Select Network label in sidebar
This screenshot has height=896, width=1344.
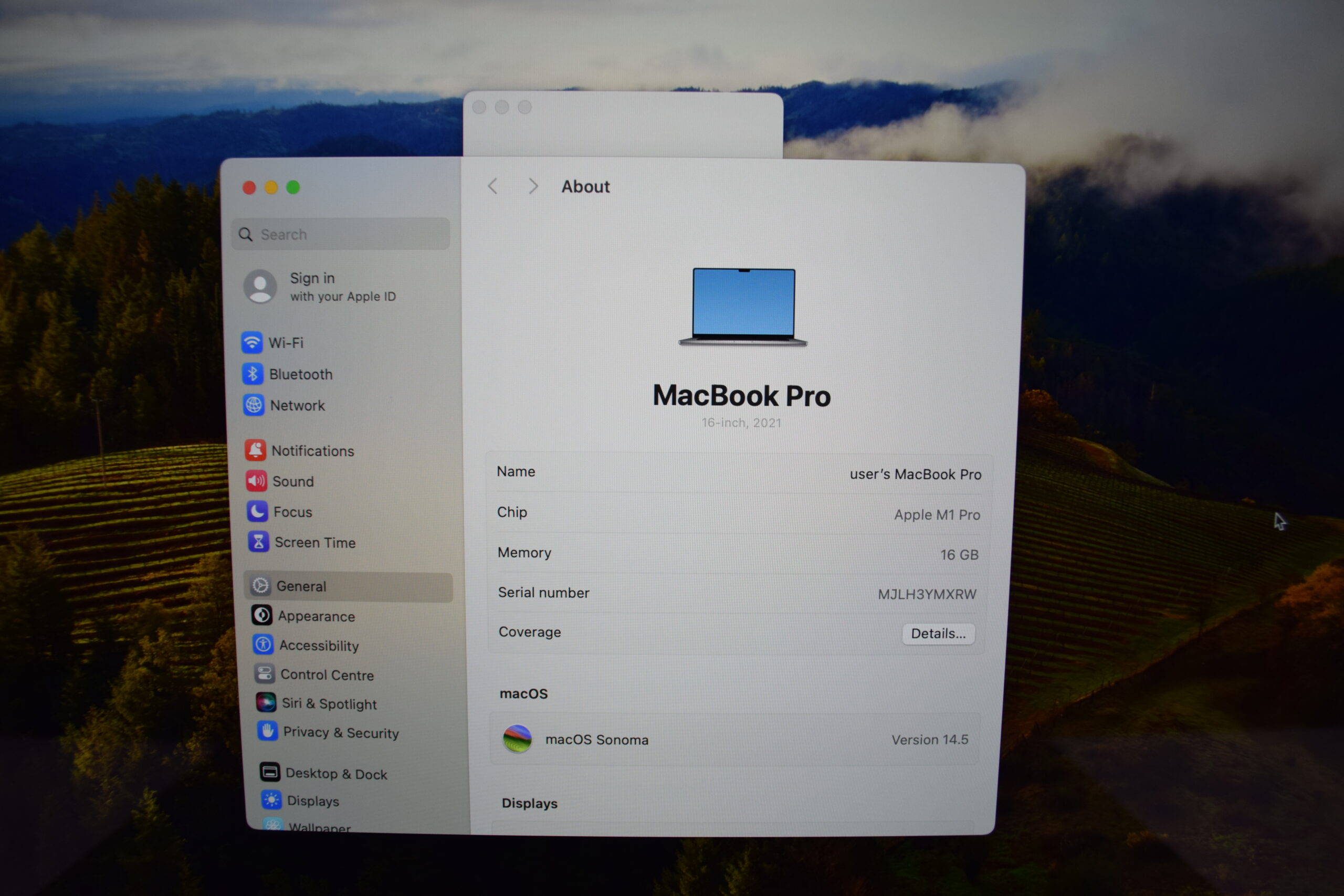pyautogui.click(x=298, y=406)
